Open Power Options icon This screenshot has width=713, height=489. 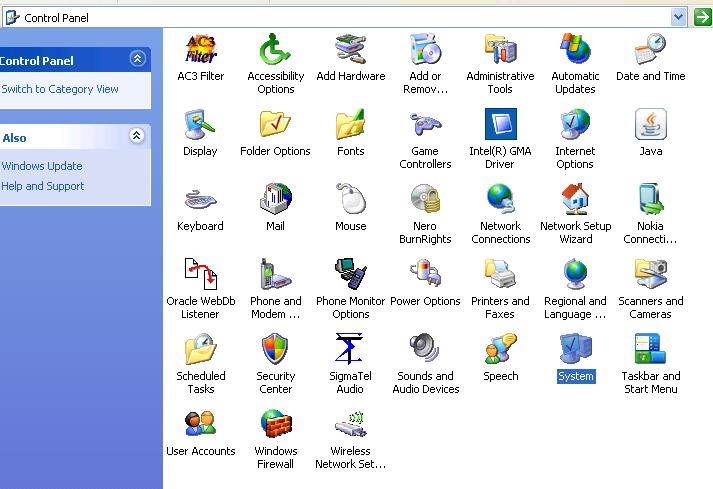point(426,274)
